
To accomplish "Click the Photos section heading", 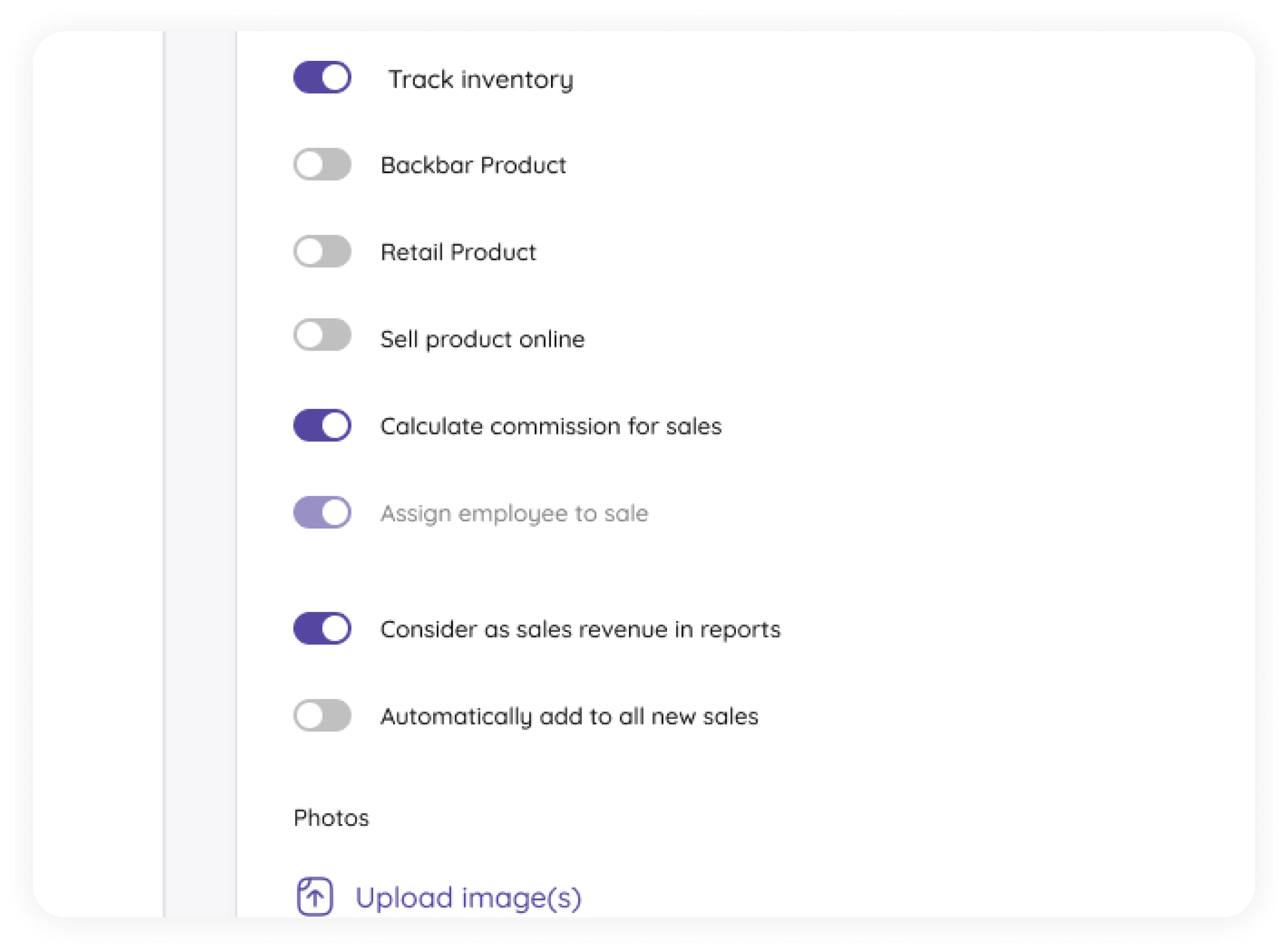I will tap(331, 818).
